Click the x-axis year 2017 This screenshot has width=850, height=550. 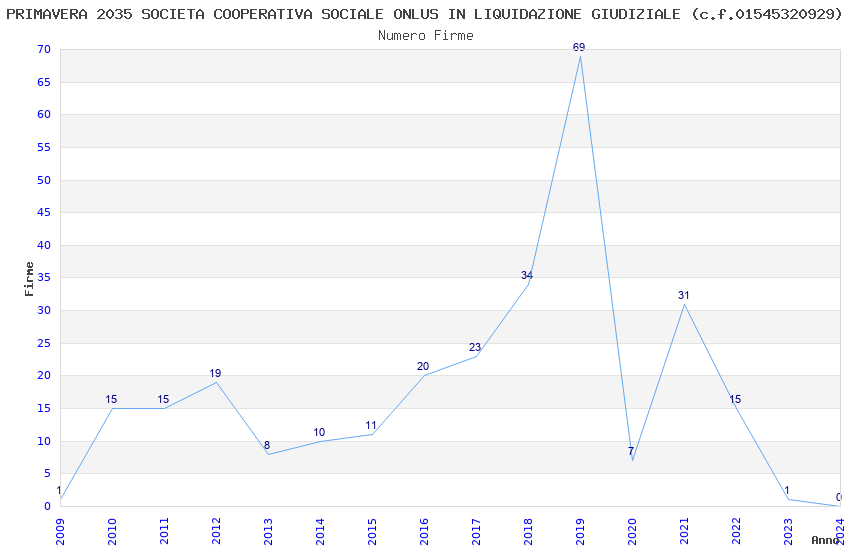click(x=476, y=531)
